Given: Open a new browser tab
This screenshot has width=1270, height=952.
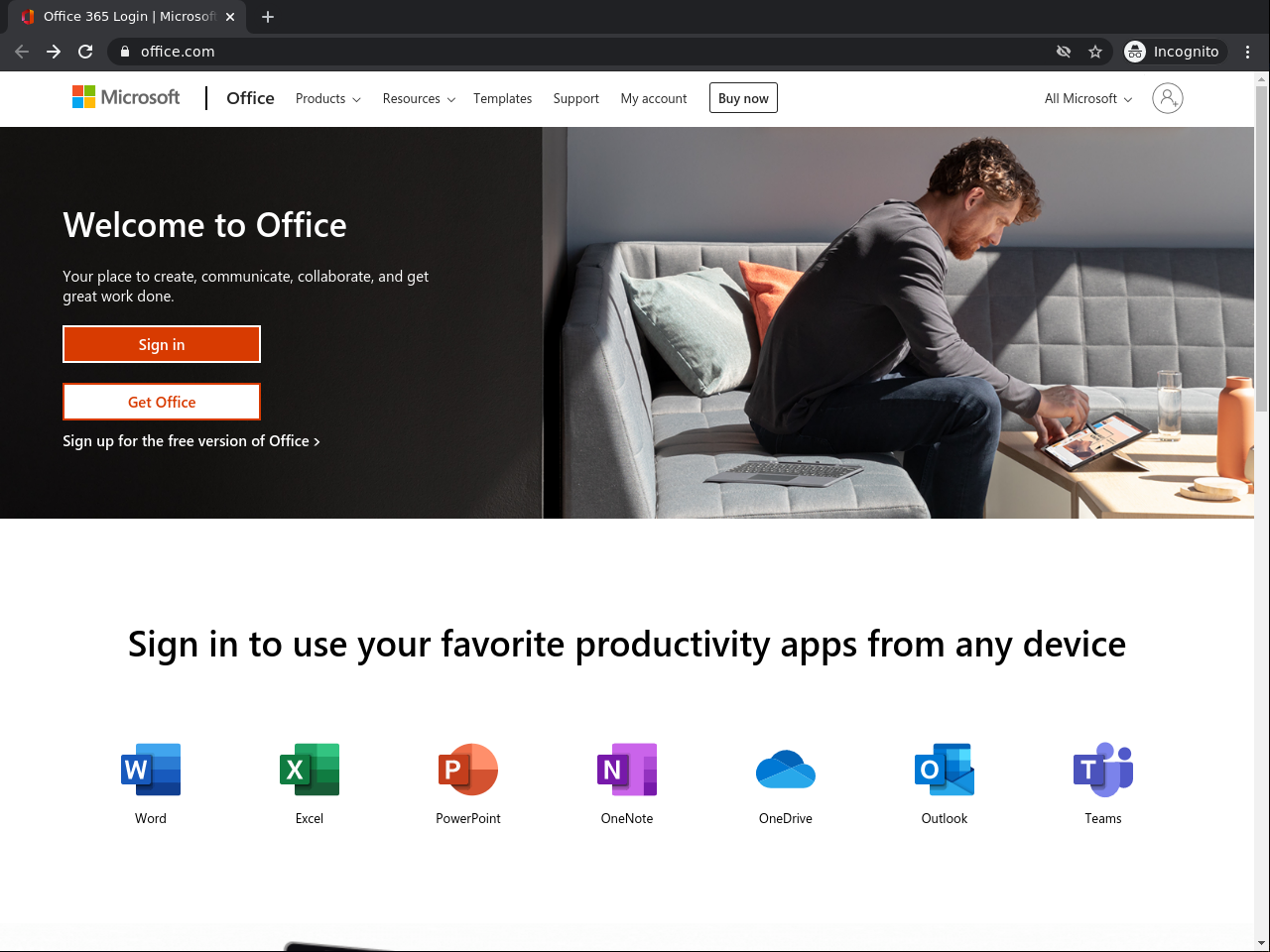Looking at the screenshot, I should 268,17.
